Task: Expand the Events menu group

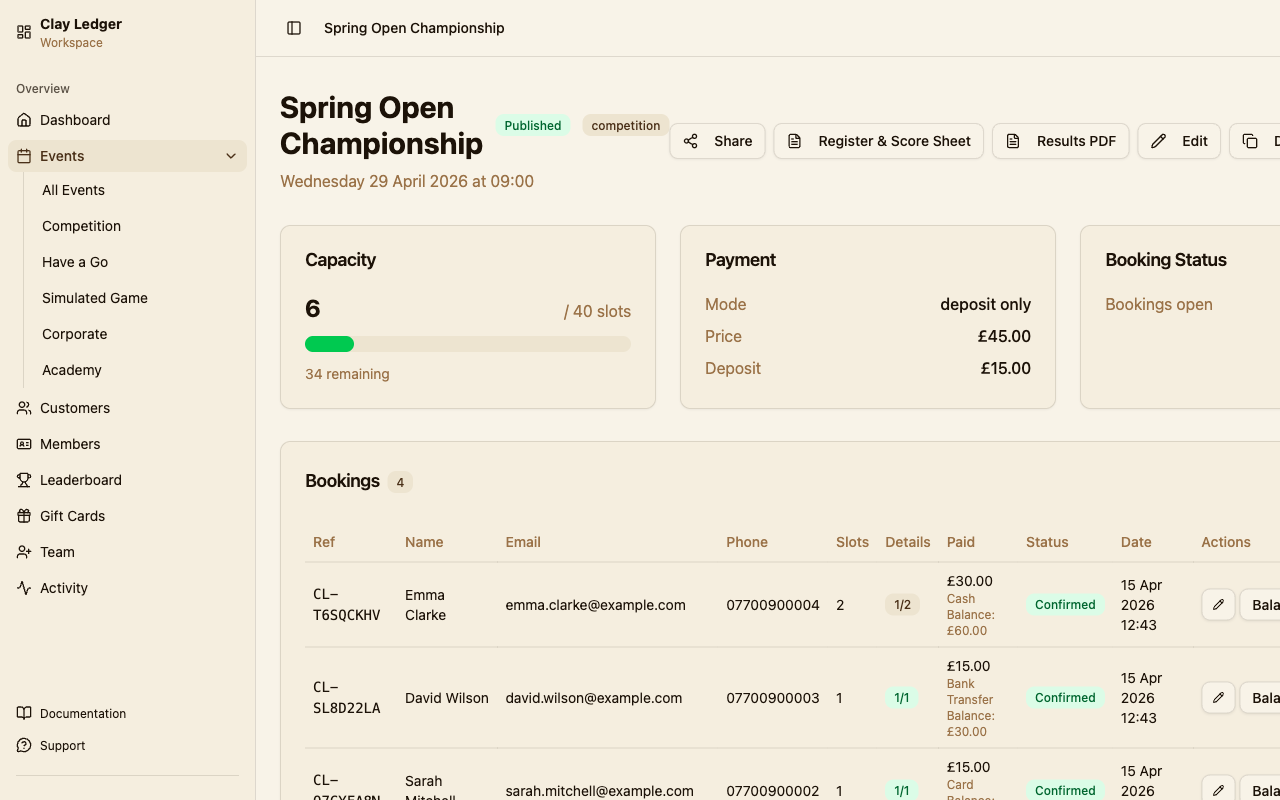Action: (x=127, y=156)
